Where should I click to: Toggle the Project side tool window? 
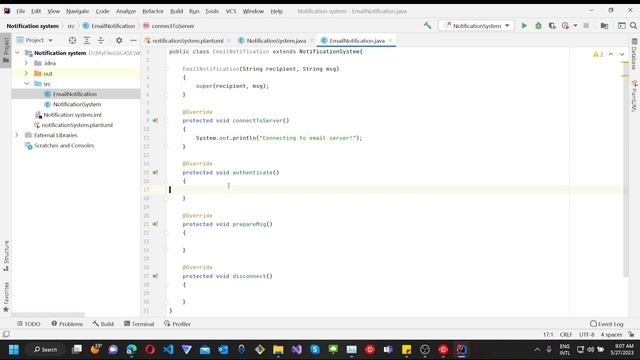click(6, 50)
